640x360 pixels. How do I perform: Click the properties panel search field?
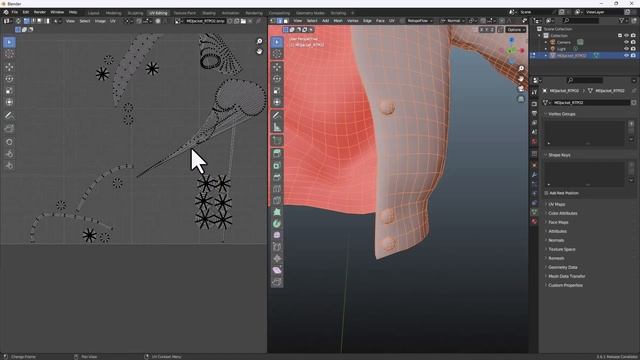[x=584, y=80]
